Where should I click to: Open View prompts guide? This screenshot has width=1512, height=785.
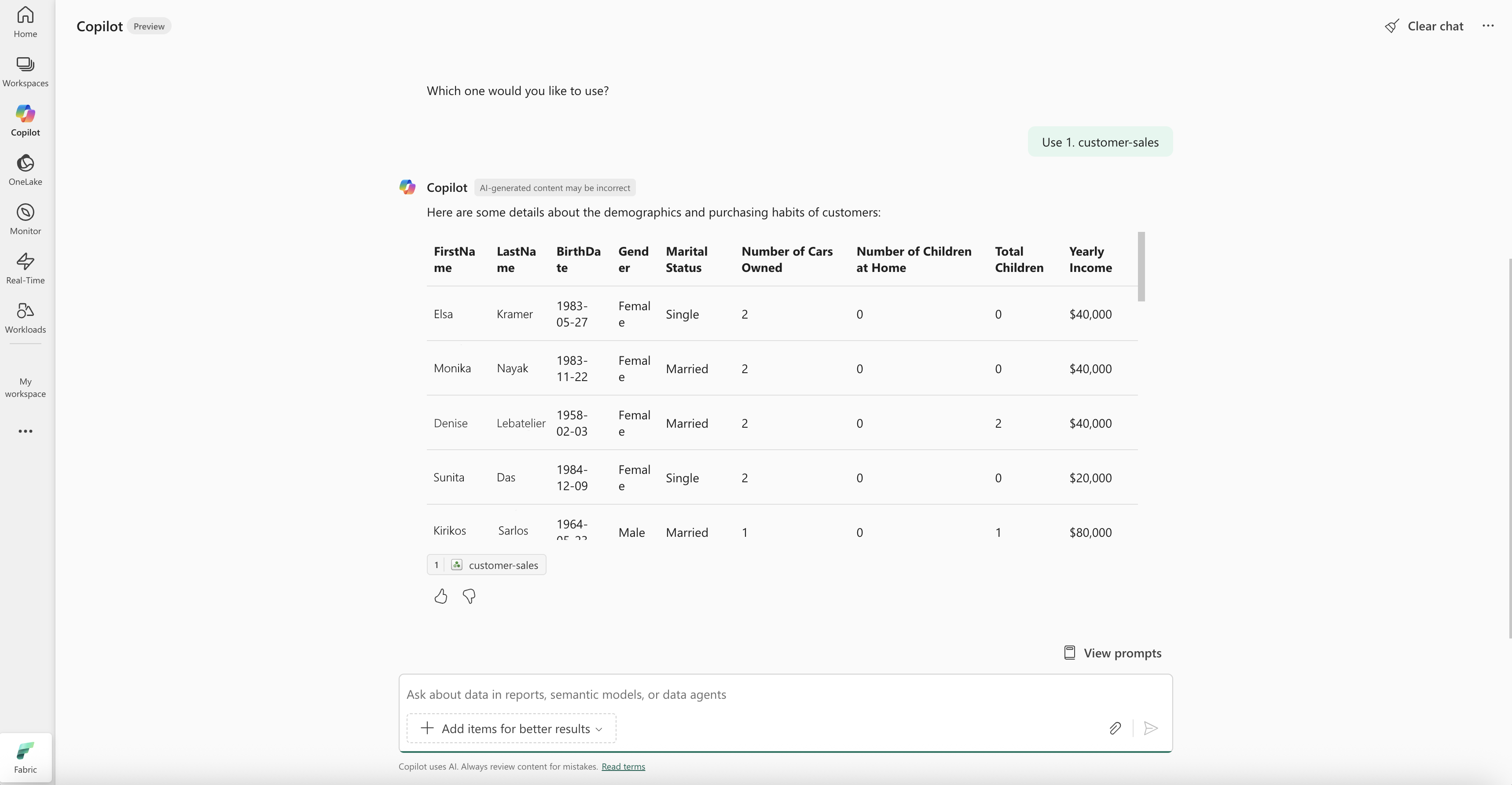tap(1113, 653)
